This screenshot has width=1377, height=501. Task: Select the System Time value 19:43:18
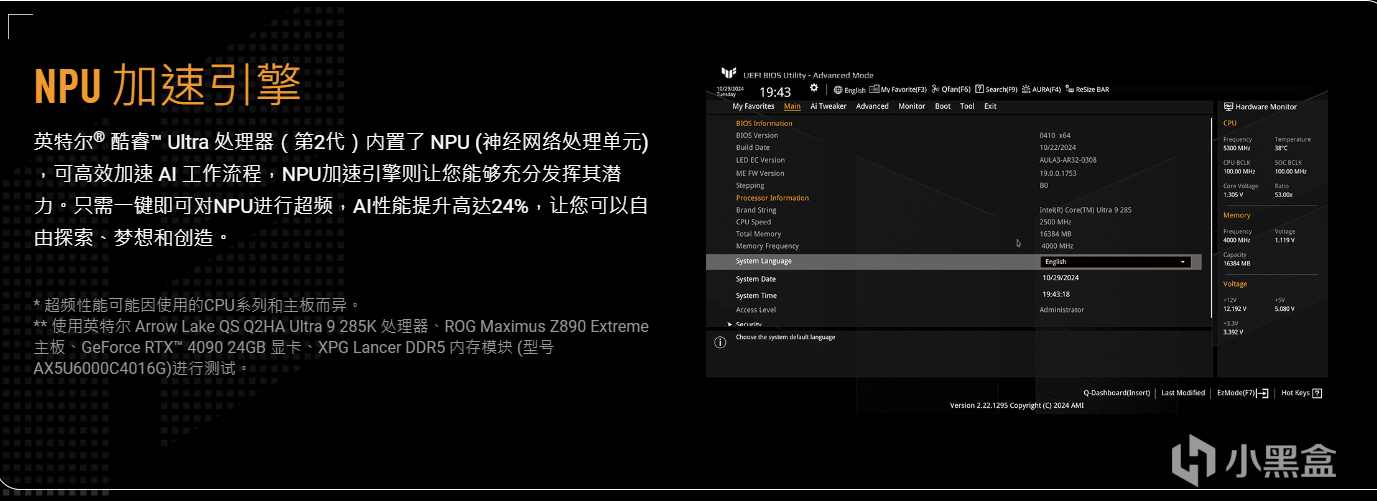(1056, 294)
